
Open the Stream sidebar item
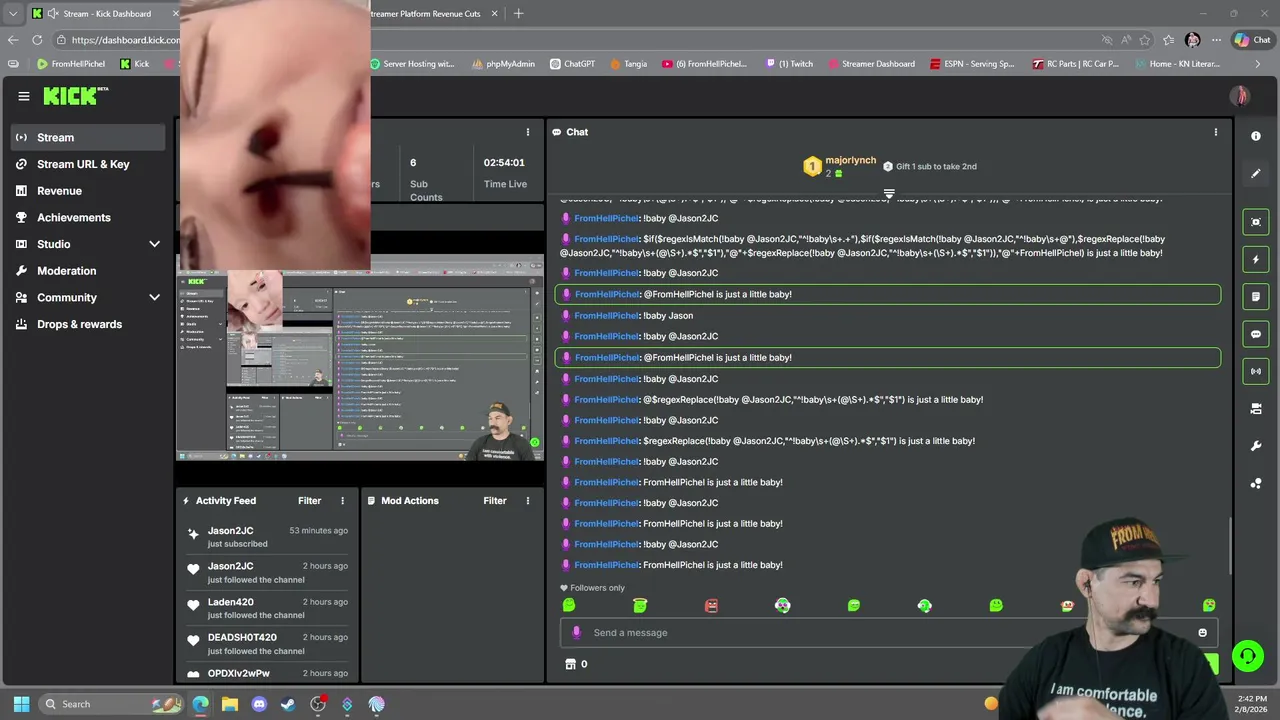88,137
